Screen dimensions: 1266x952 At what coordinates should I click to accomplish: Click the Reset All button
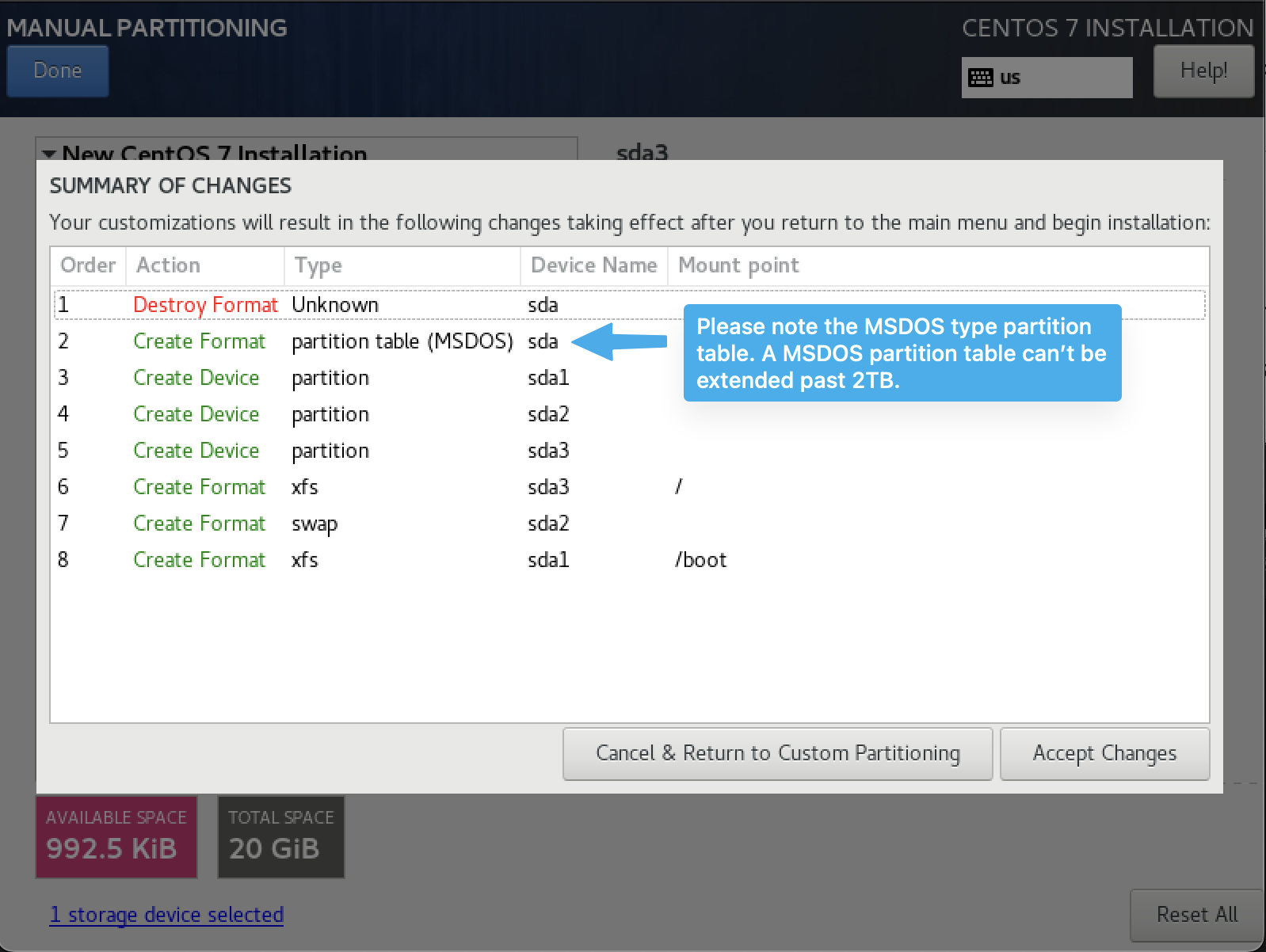(1196, 915)
